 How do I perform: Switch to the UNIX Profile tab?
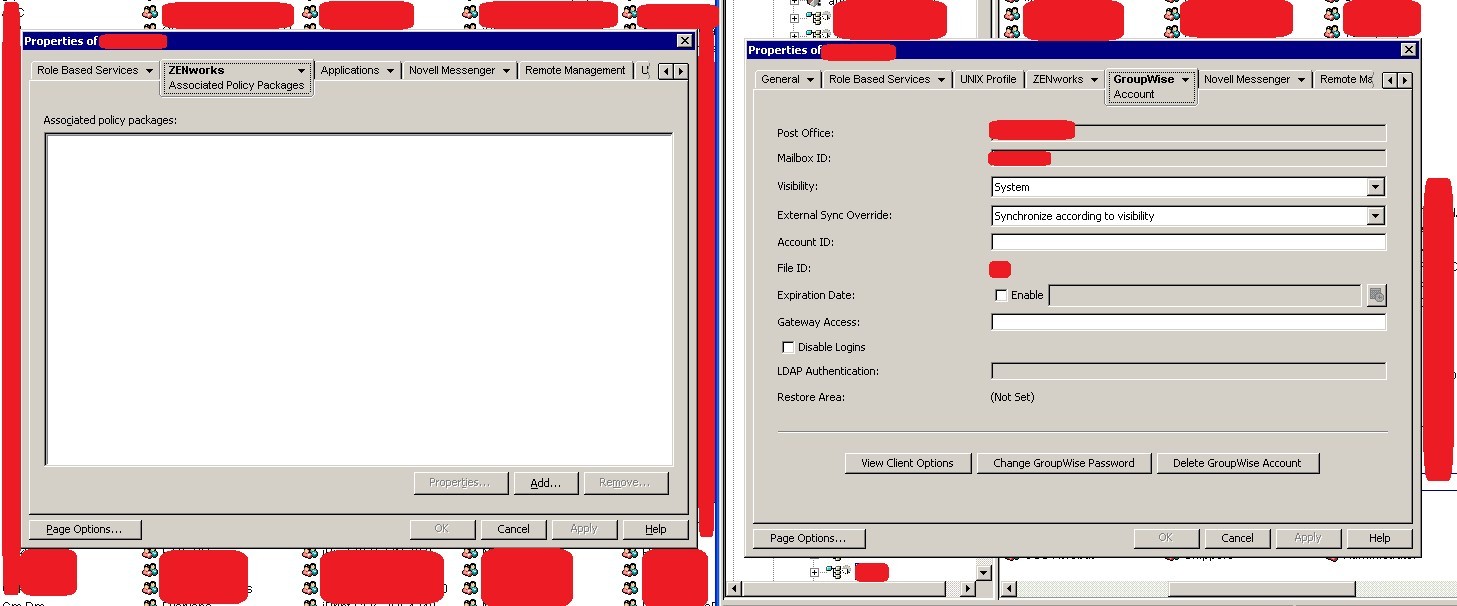pos(987,79)
